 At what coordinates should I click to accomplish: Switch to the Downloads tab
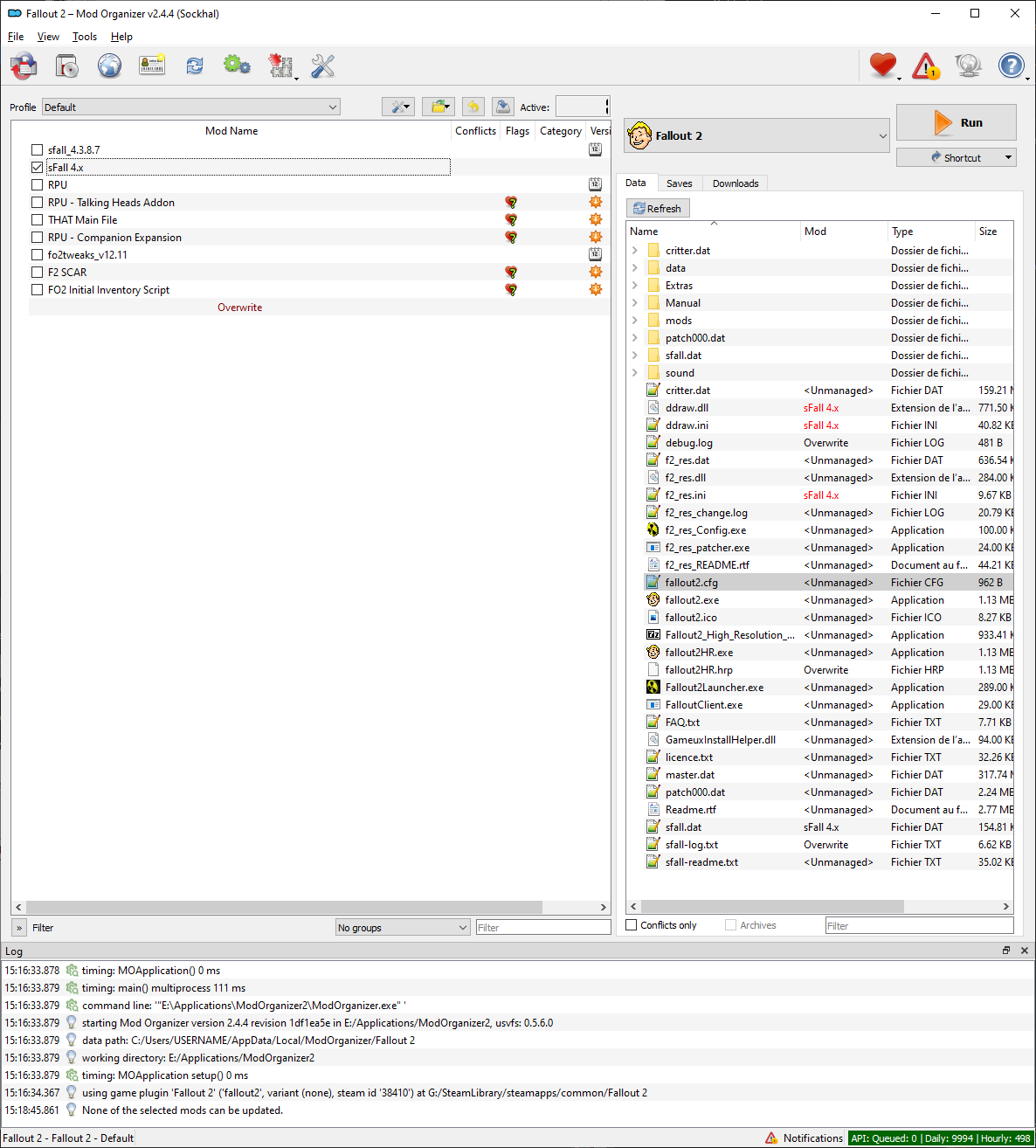(736, 183)
